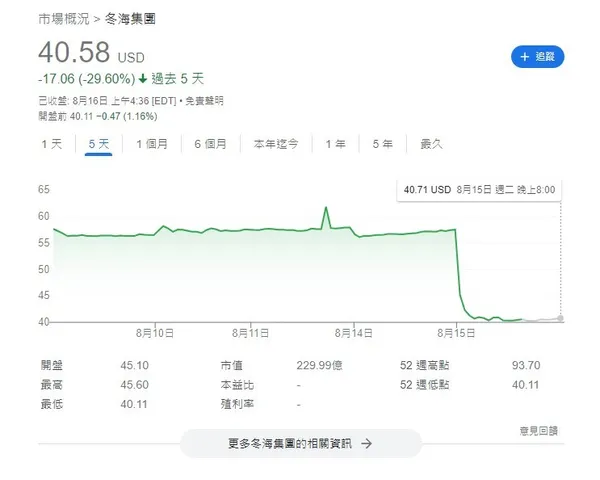This screenshot has width=600, height=480.
Task: Choose the 5 年 range tab
Action: pyautogui.click(x=383, y=144)
